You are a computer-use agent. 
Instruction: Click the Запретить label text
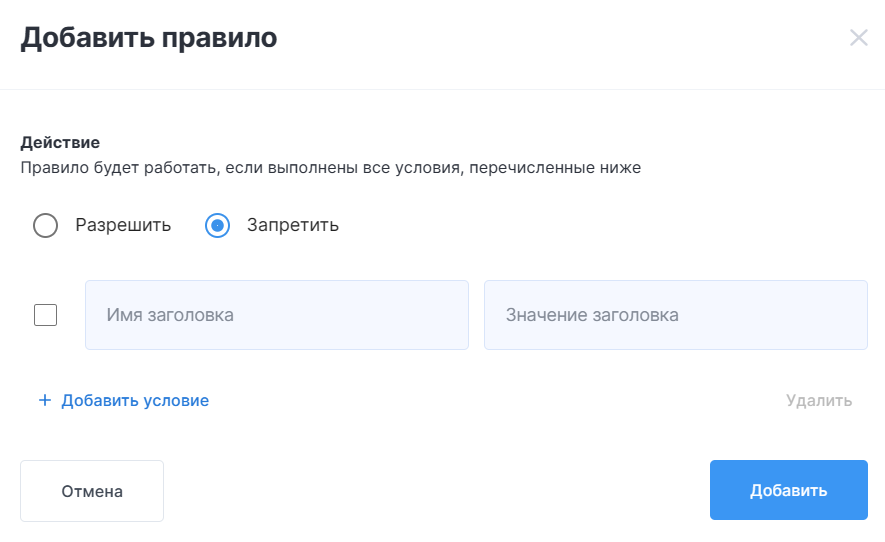[x=293, y=225]
